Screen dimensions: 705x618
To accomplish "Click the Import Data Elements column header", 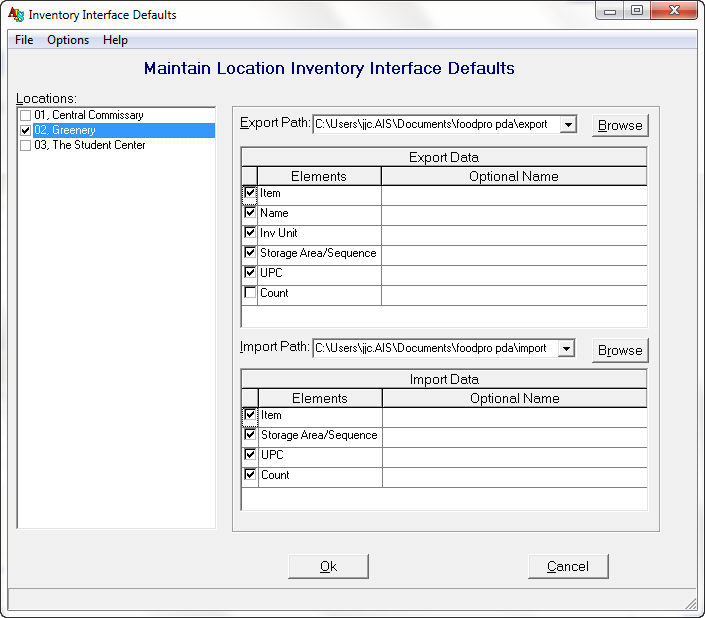I will tap(320, 398).
